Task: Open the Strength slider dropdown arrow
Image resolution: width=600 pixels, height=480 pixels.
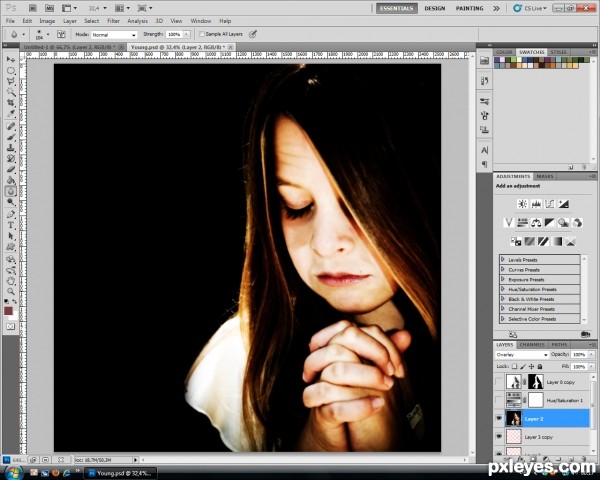Action: (x=186, y=34)
